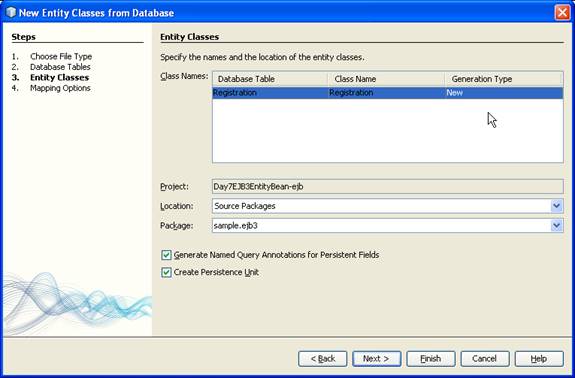
Task: Click the Class Names label
Action: coord(184,76)
